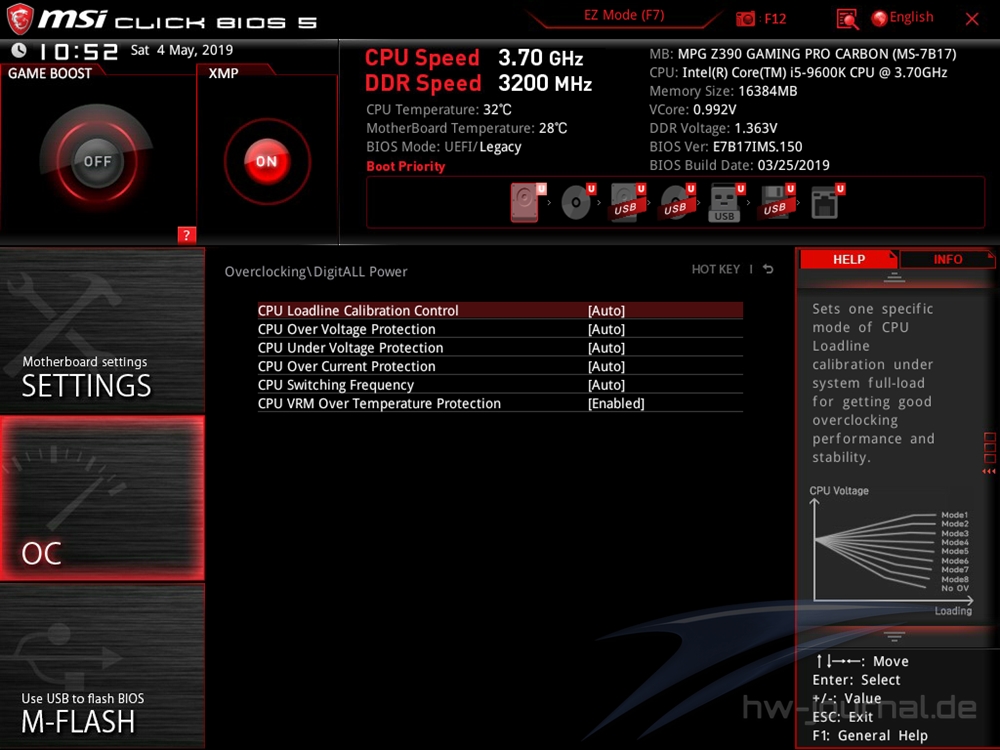Select CPU Over Current Protection row
The width and height of the screenshot is (1000, 750).
click(500, 366)
